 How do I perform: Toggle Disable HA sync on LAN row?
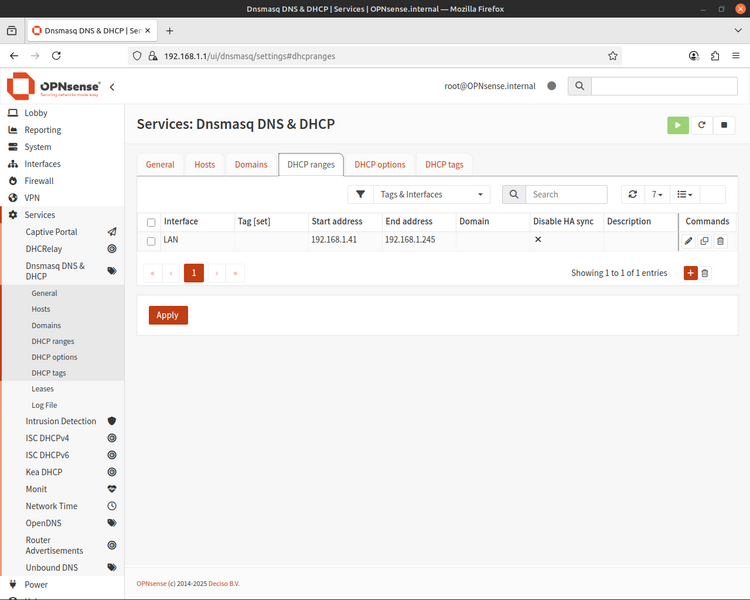pos(538,239)
